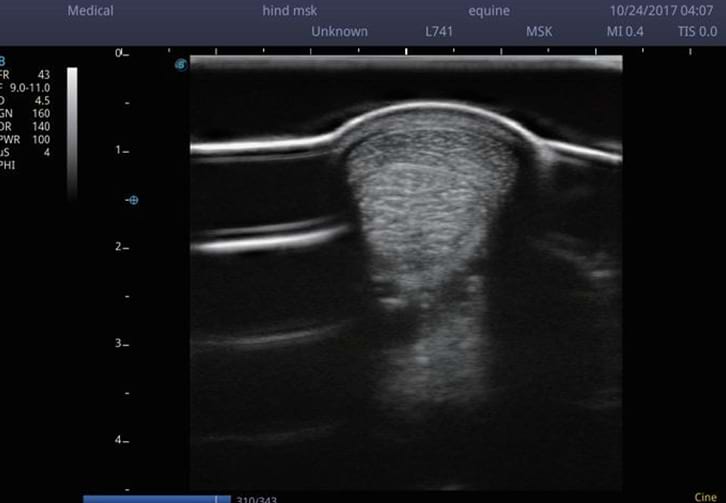Click the 'equine' header label
This screenshot has width=726, height=503.
(488, 11)
